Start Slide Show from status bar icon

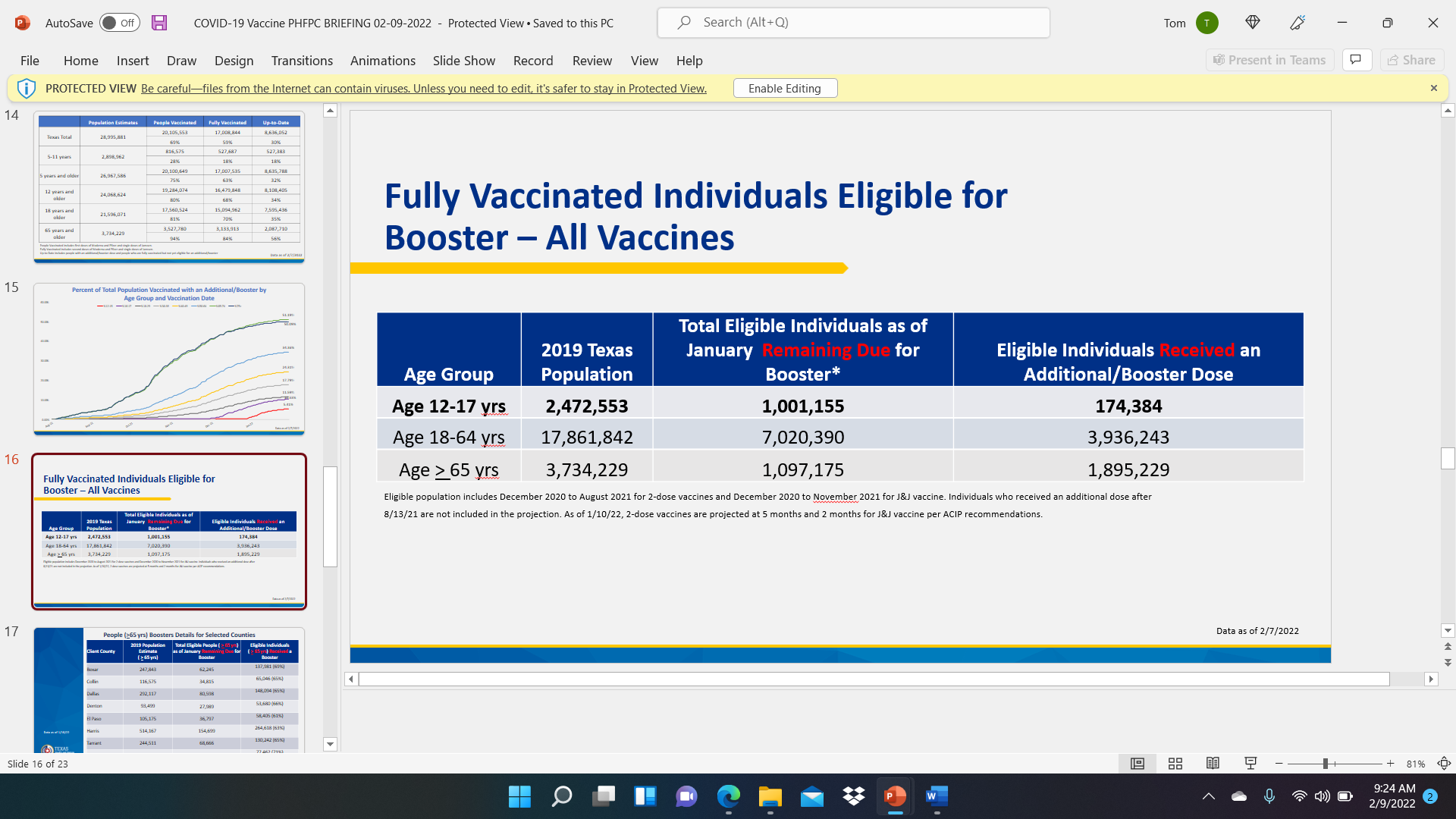click(x=1250, y=764)
